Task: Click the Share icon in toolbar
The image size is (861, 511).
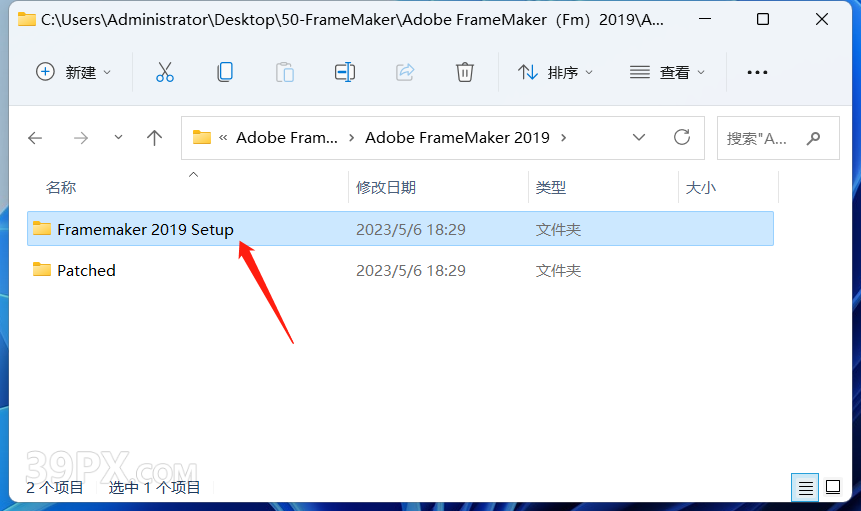Action: pyautogui.click(x=405, y=72)
